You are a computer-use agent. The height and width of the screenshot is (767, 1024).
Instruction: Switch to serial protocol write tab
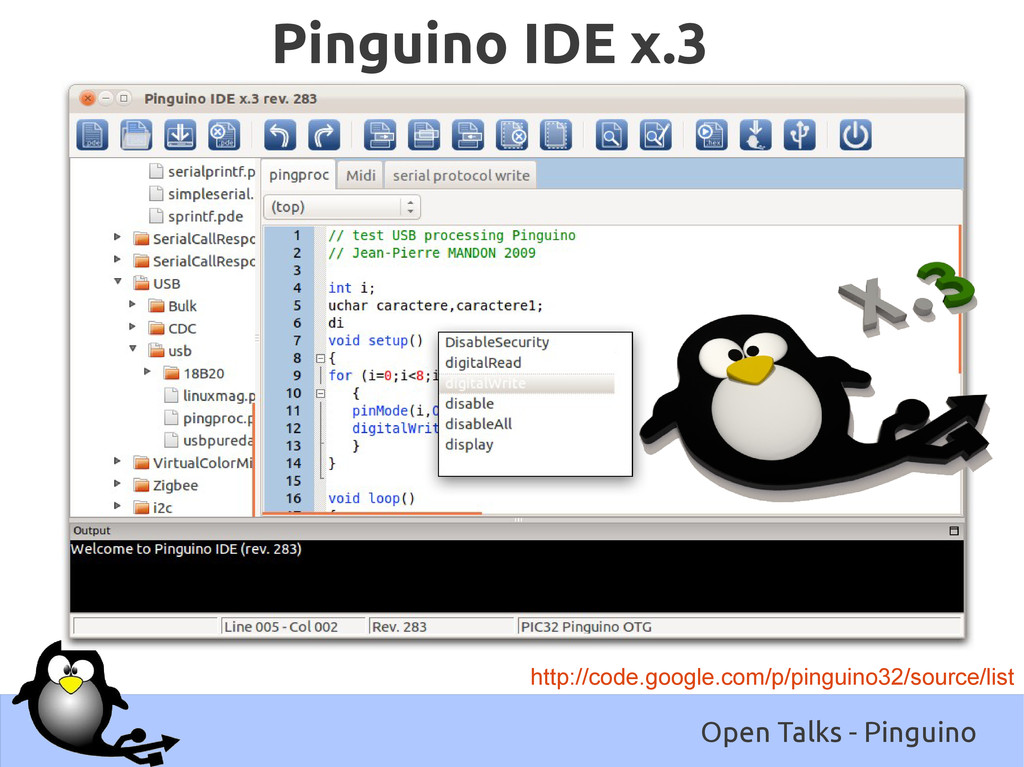pos(461,176)
